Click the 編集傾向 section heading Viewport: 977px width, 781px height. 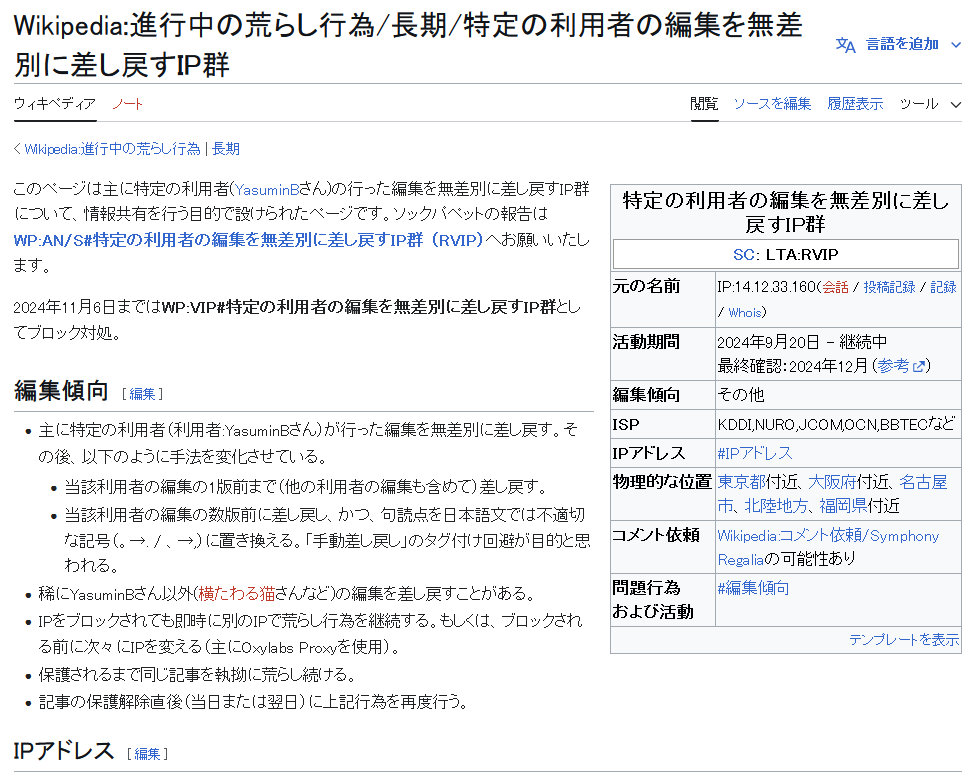[61, 391]
